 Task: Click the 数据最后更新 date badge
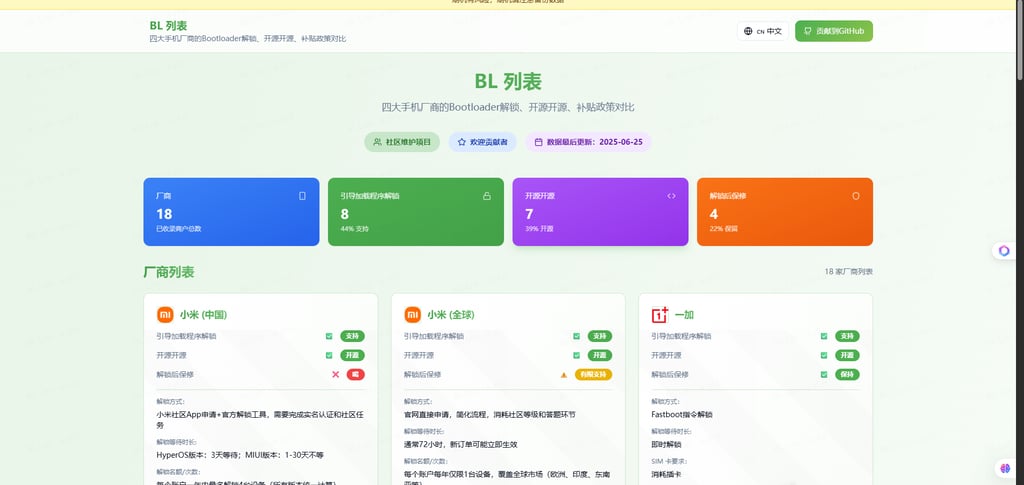pos(588,142)
